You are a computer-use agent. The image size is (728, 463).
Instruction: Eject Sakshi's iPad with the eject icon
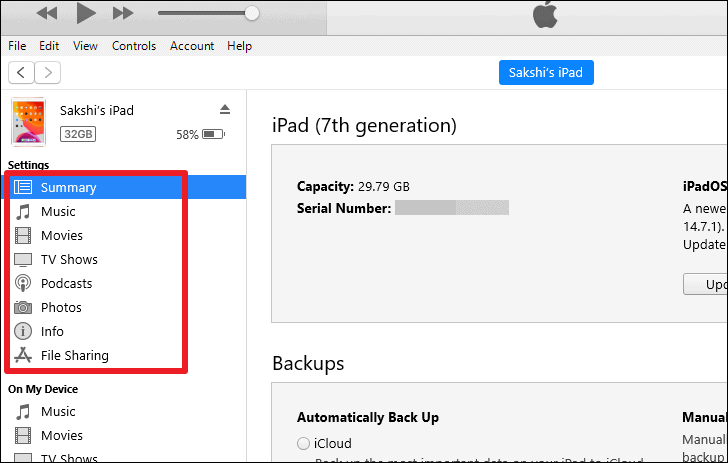pos(225,110)
